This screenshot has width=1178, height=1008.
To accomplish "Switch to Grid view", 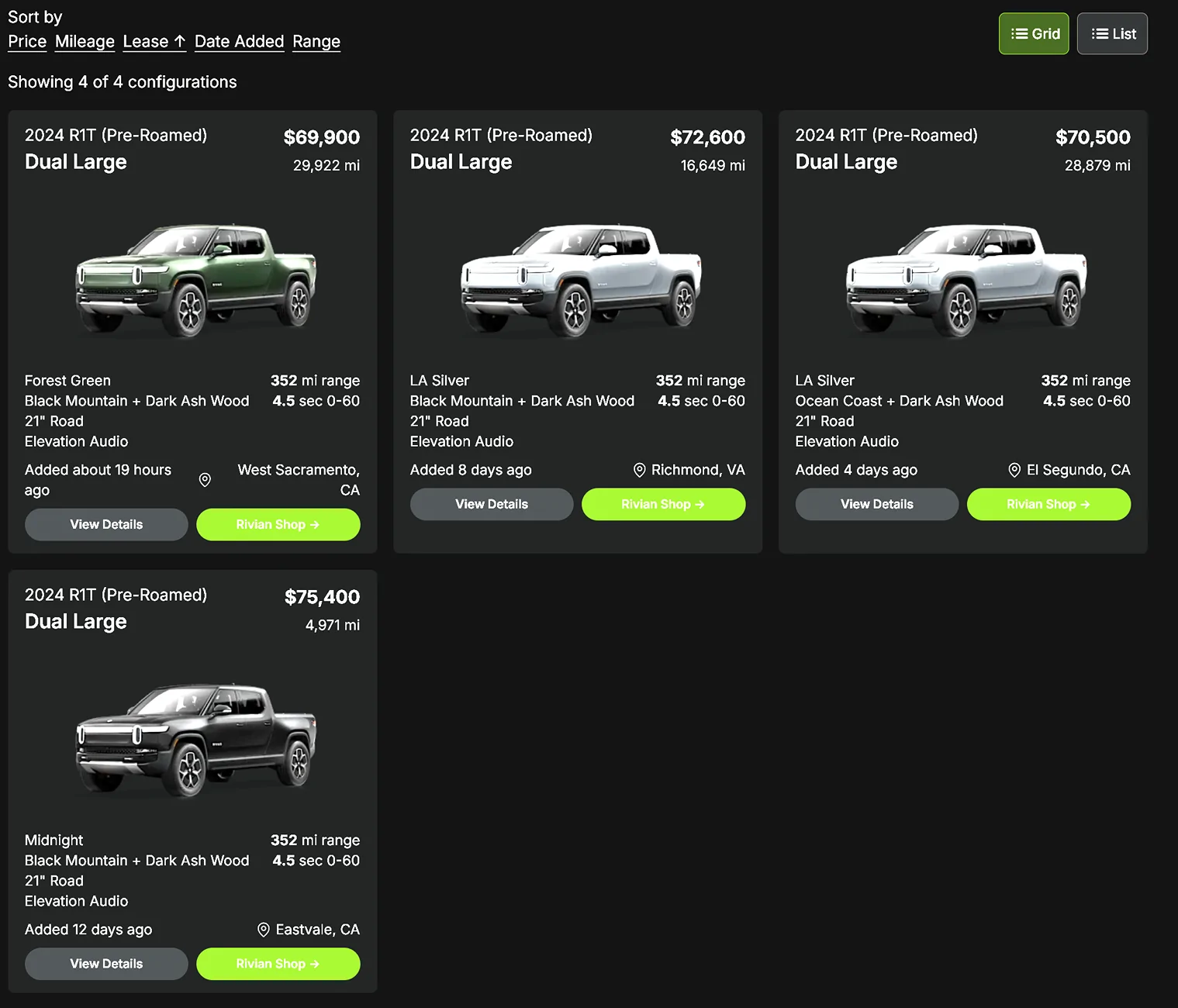I will [1034, 34].
